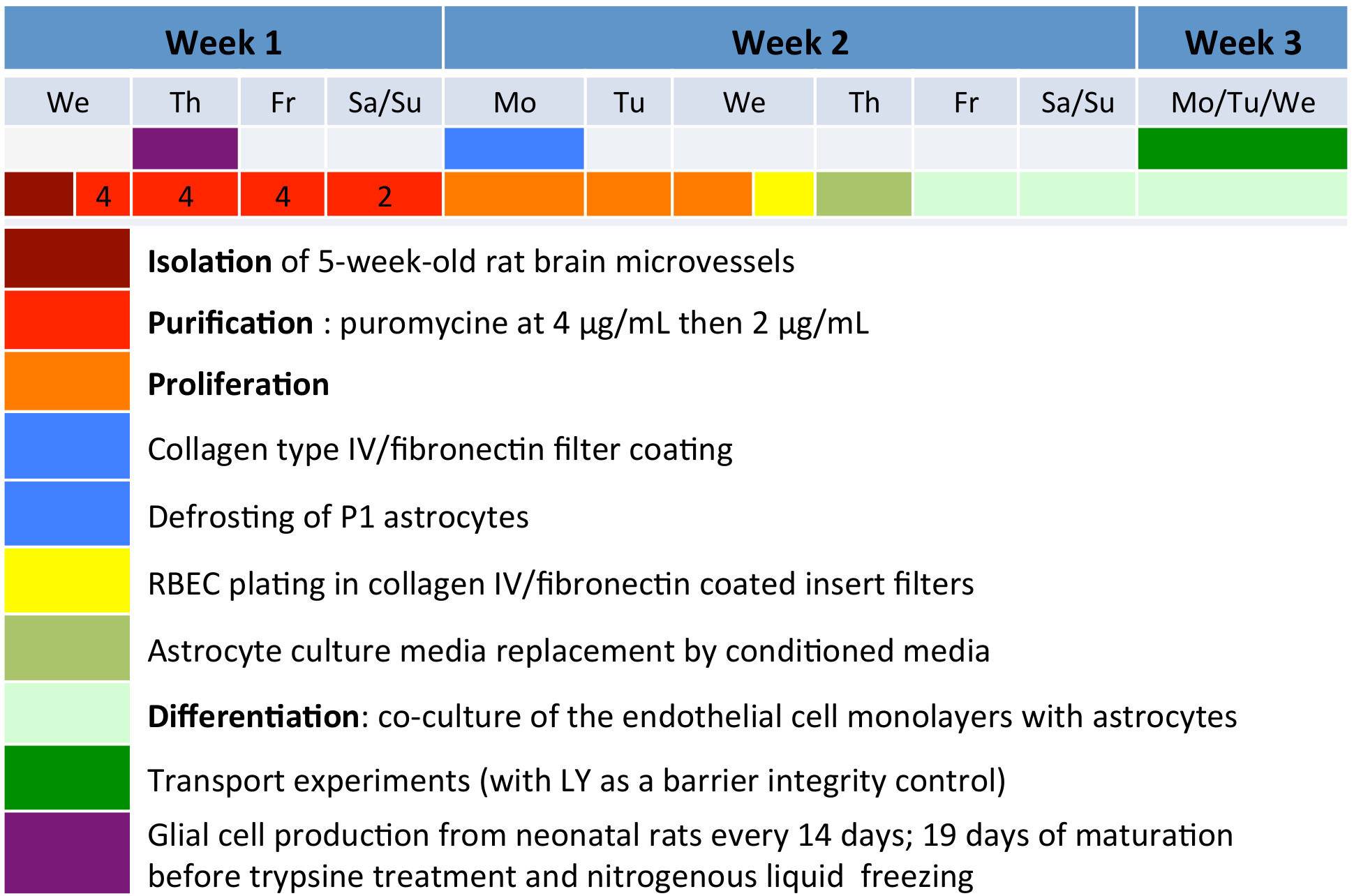Click the yellow block in the timeline row

[784, 194]
